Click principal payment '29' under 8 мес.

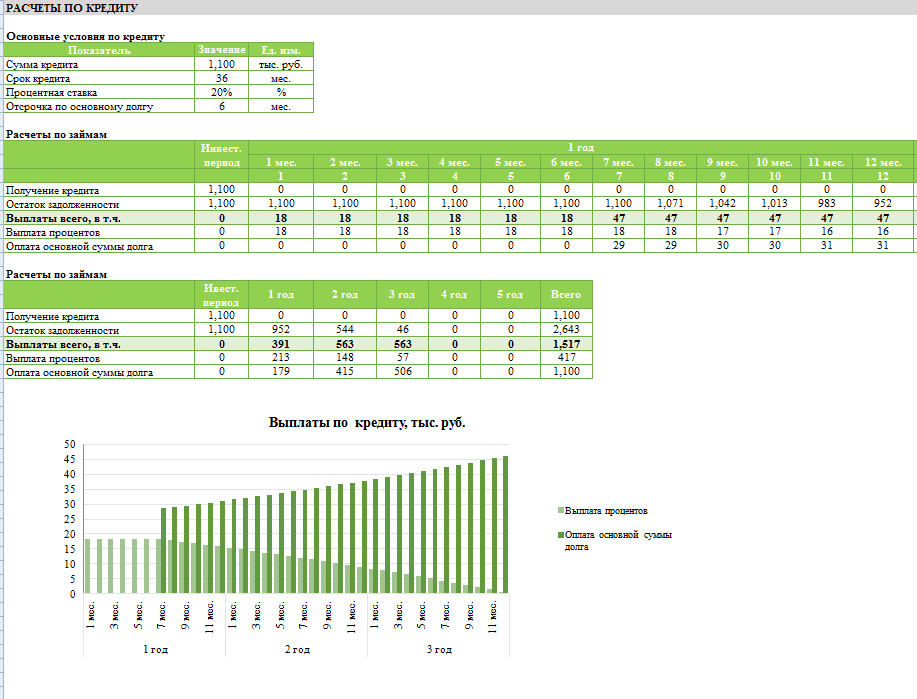point(671,246)
